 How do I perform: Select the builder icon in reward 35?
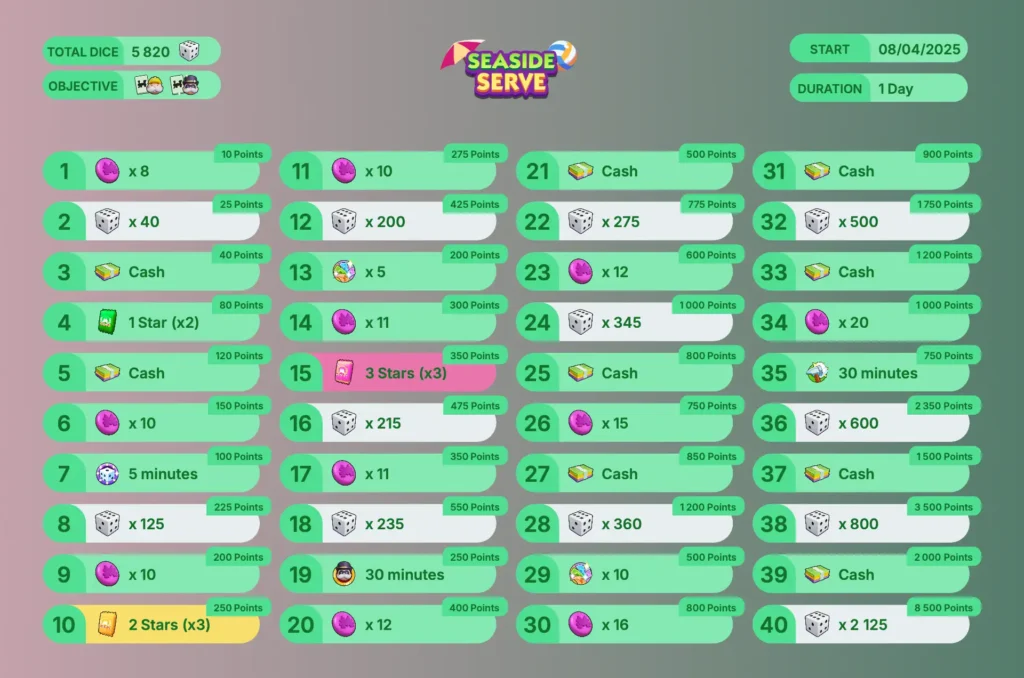click(816, 372)
